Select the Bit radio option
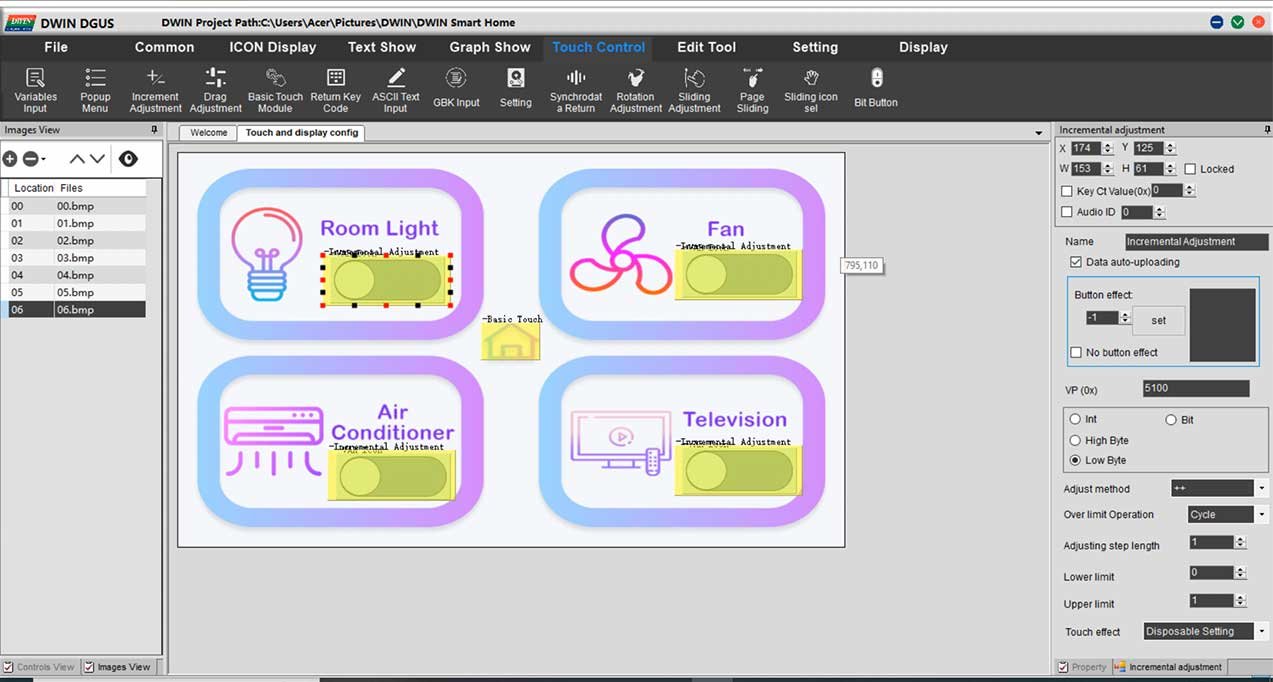This screenshot has width=1273, height=682. point(1171,420)
